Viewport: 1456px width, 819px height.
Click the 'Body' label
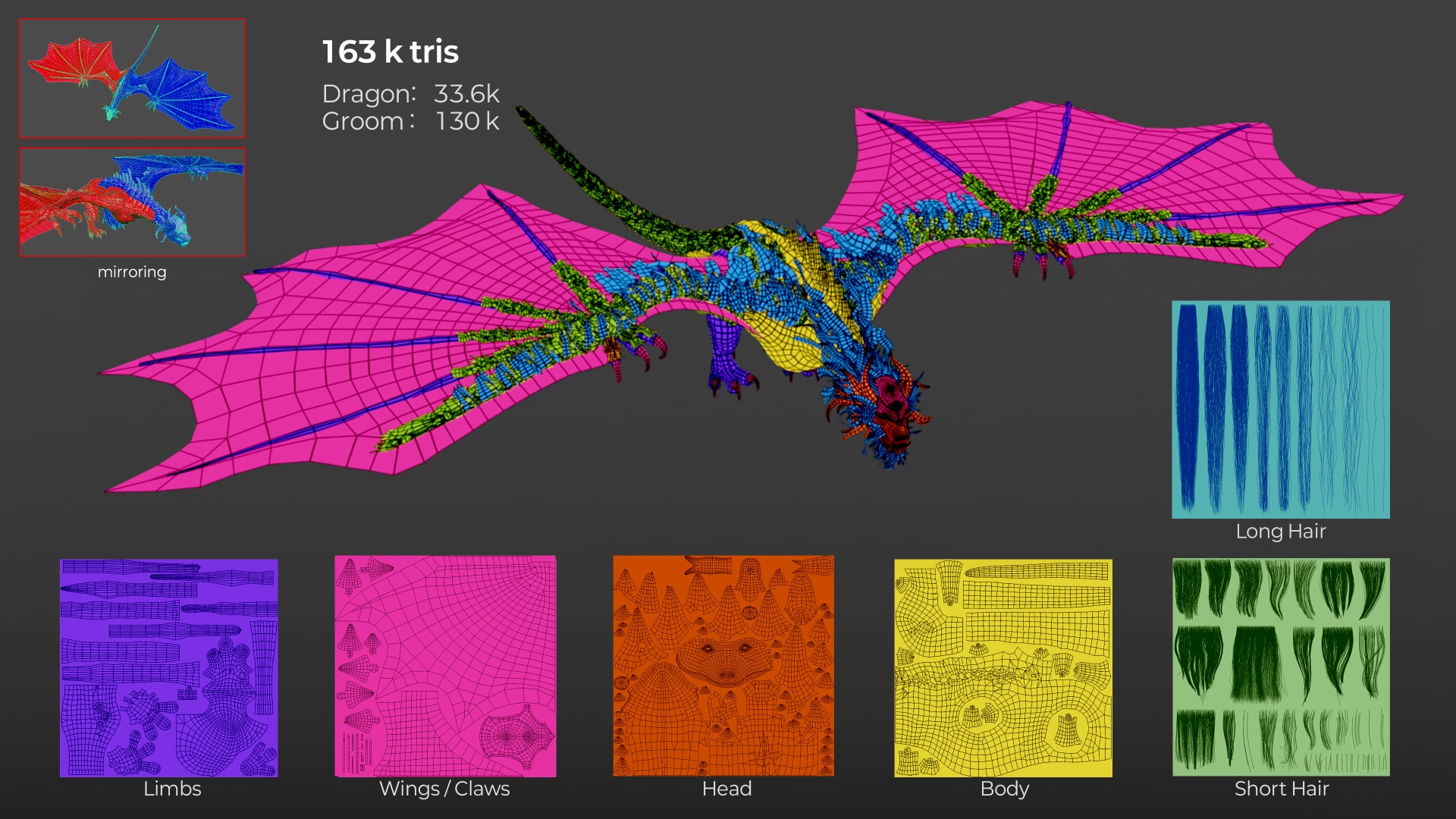(x=1005, y=789)
